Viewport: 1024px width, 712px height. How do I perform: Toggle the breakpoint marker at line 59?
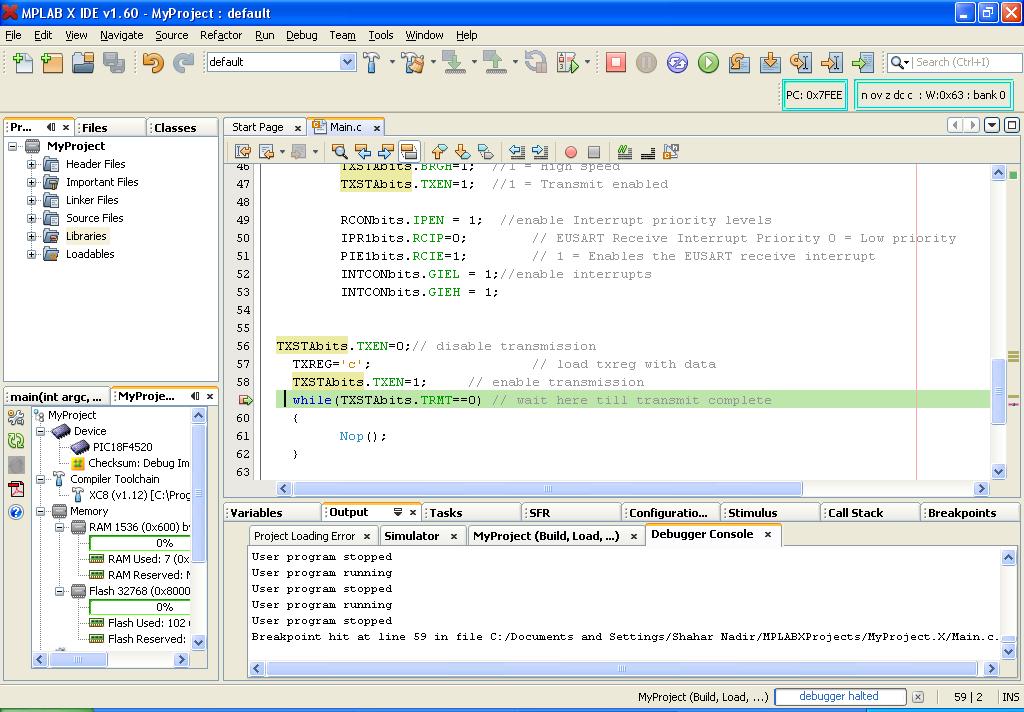[246, 400]
